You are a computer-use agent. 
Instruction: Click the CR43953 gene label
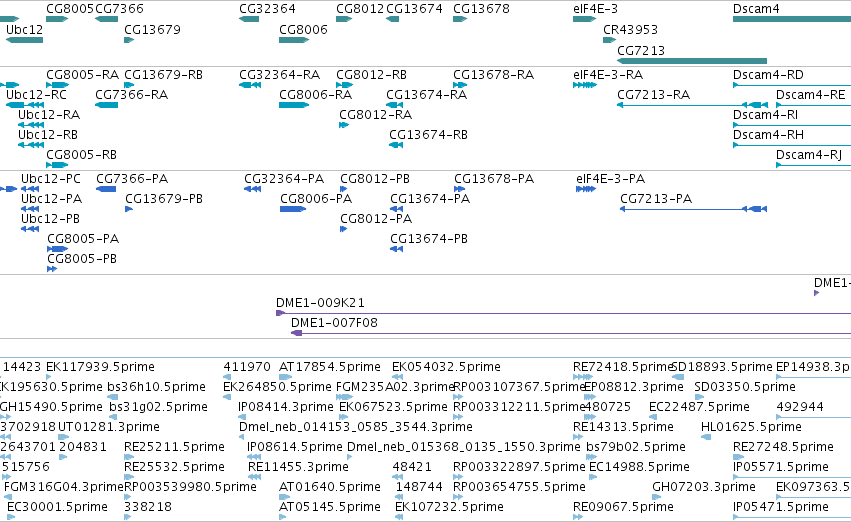click(630, 29)
